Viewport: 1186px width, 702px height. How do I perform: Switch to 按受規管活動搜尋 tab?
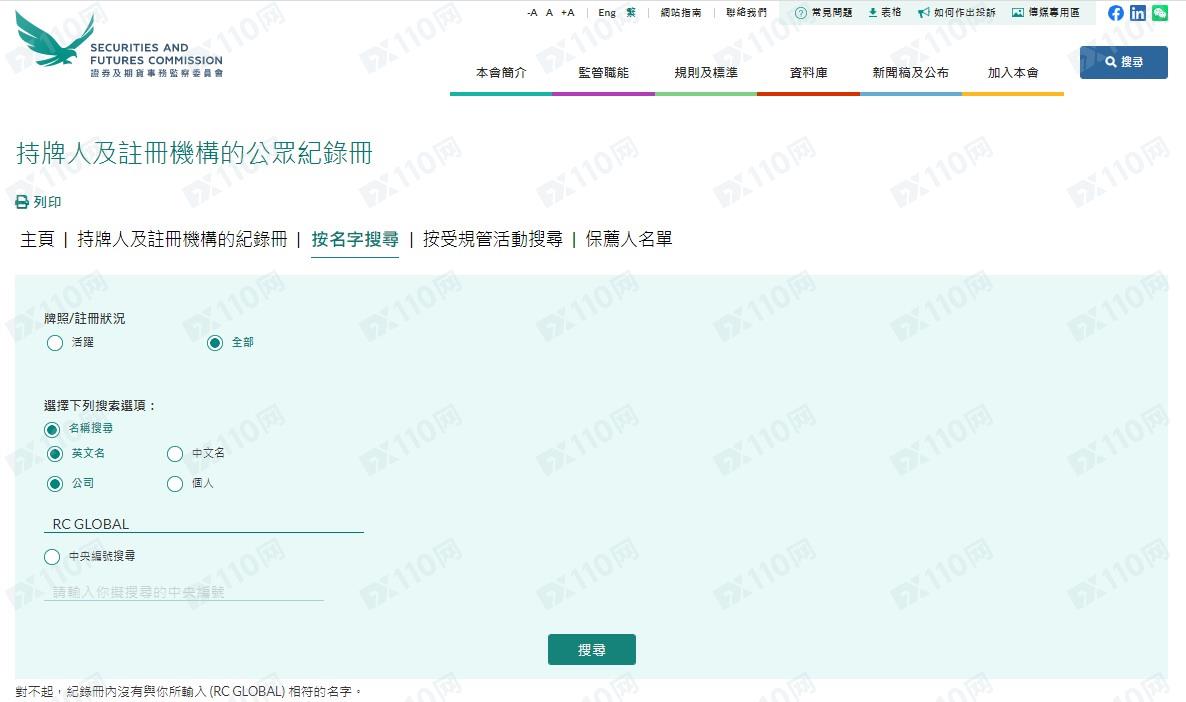tap(492, 239)
